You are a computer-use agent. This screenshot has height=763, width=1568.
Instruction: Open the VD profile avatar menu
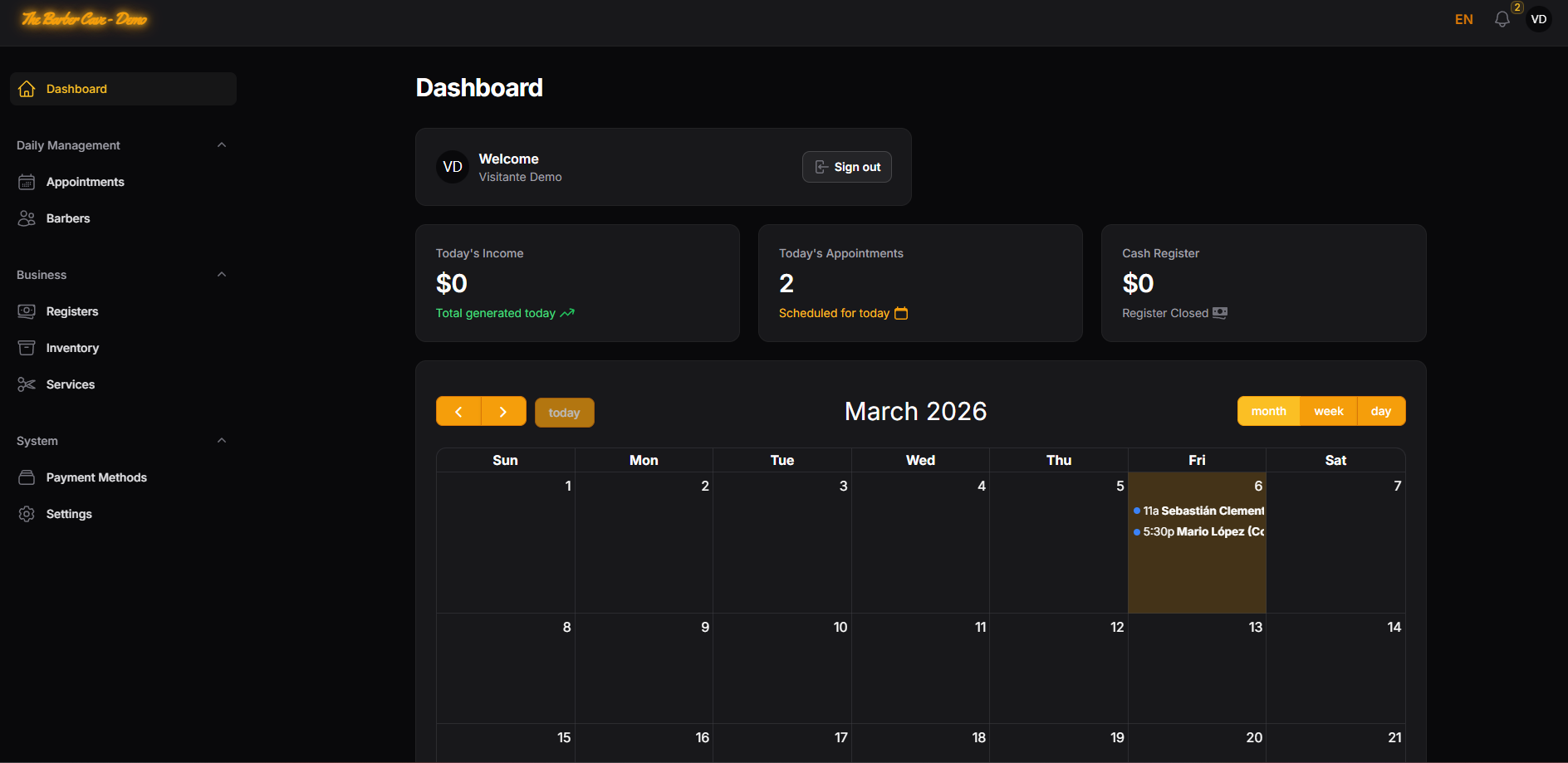coord(1539,18)
